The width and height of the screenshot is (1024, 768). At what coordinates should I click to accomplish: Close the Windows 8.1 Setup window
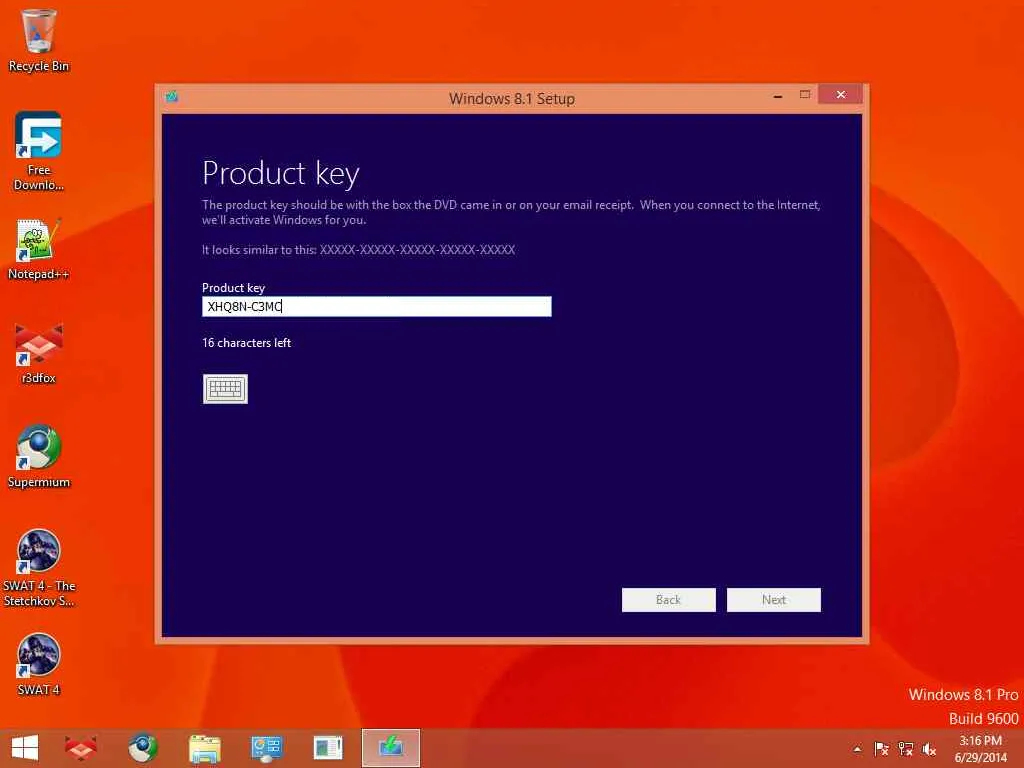(x=840, y=95)
